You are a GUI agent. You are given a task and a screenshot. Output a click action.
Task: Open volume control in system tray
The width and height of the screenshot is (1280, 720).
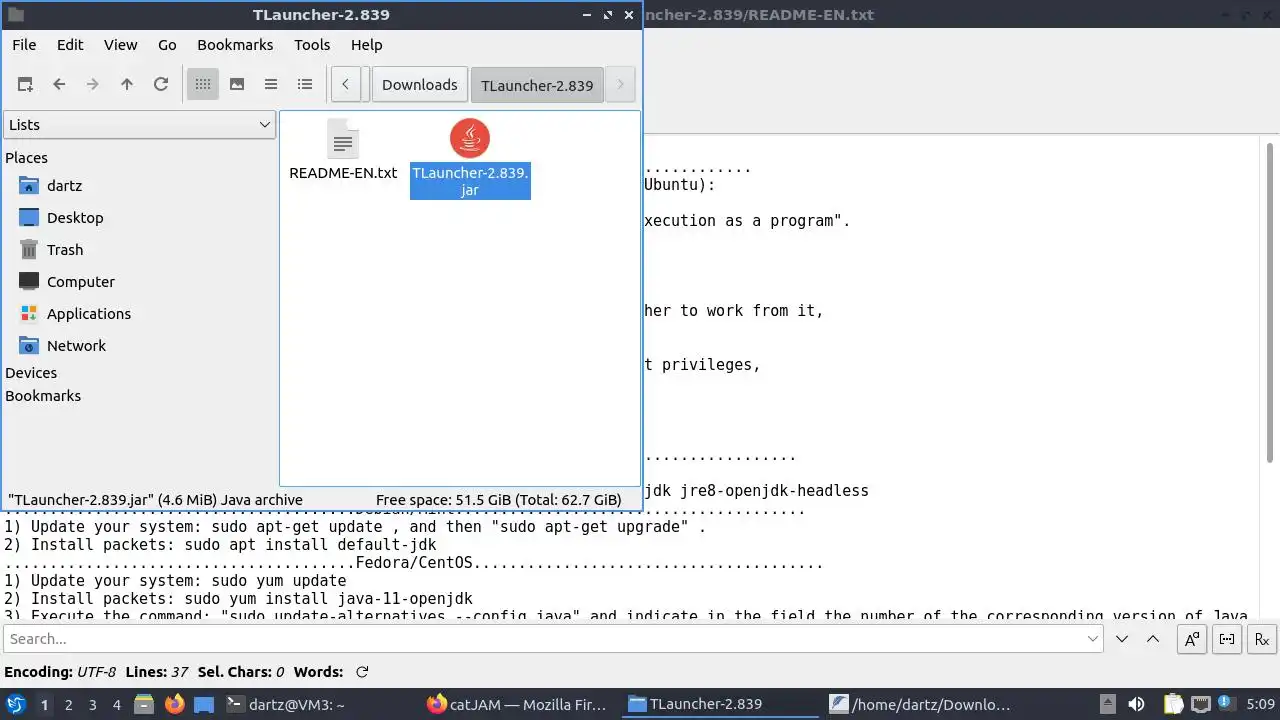click(1136, 704)
